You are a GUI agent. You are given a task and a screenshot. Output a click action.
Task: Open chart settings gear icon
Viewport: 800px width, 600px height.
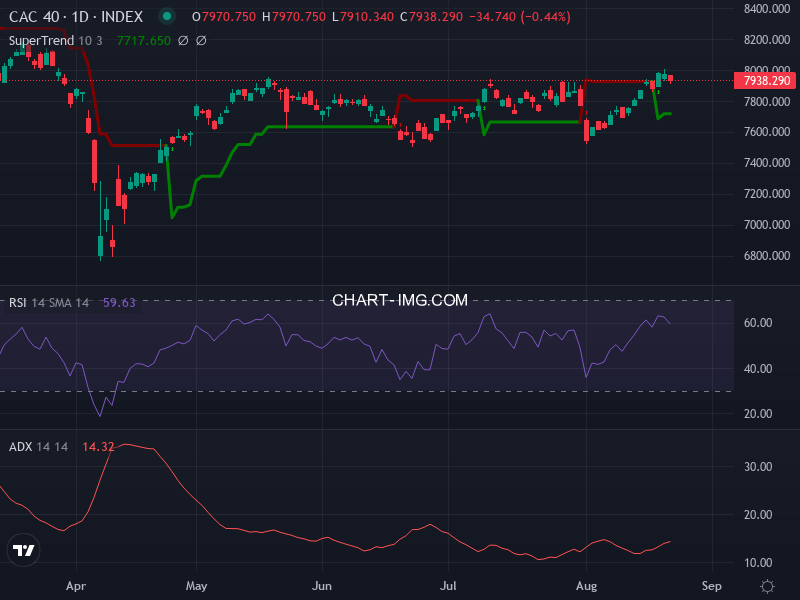click(x=767, y=586)
